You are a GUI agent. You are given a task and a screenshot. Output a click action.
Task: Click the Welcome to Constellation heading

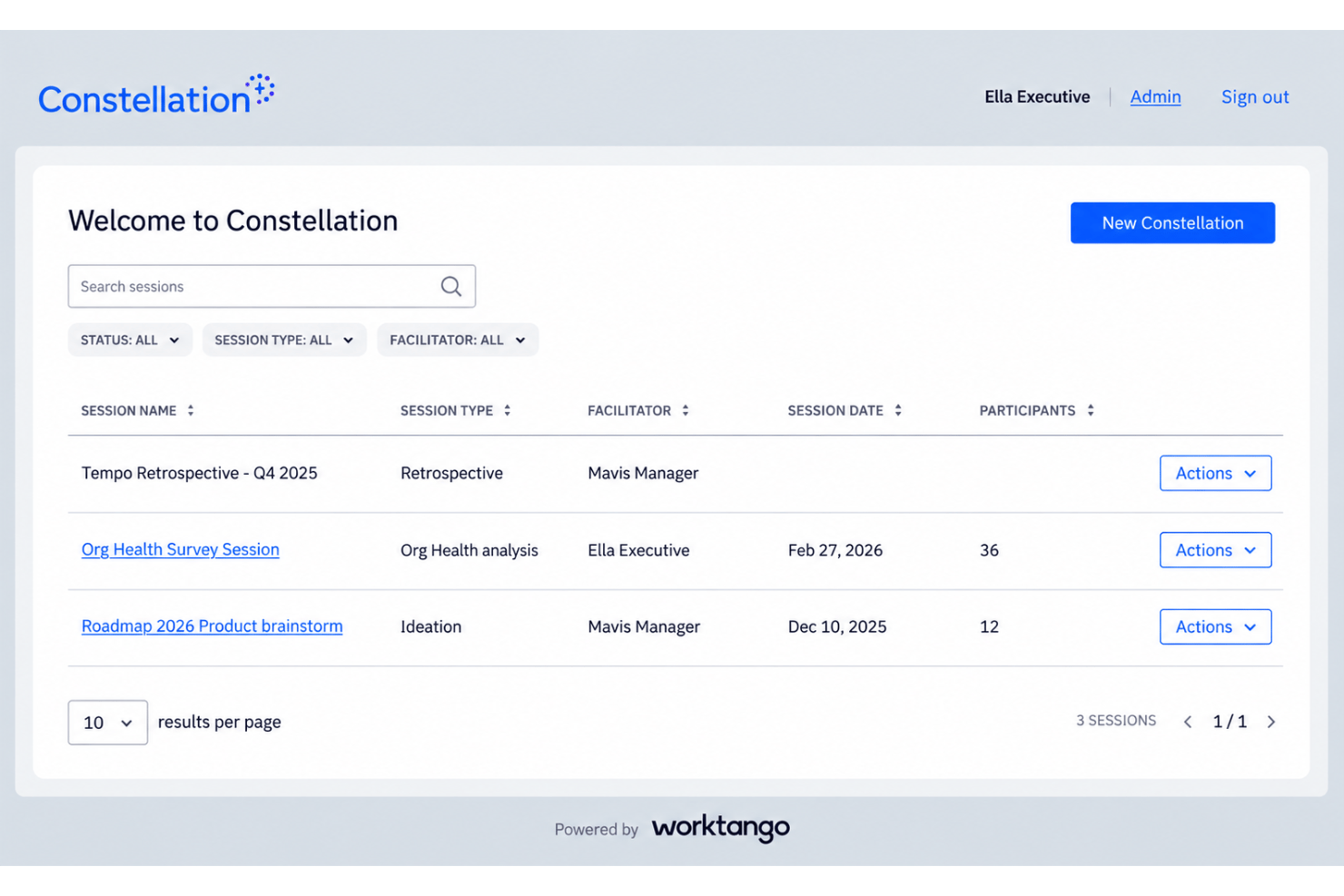pos(233,221)
